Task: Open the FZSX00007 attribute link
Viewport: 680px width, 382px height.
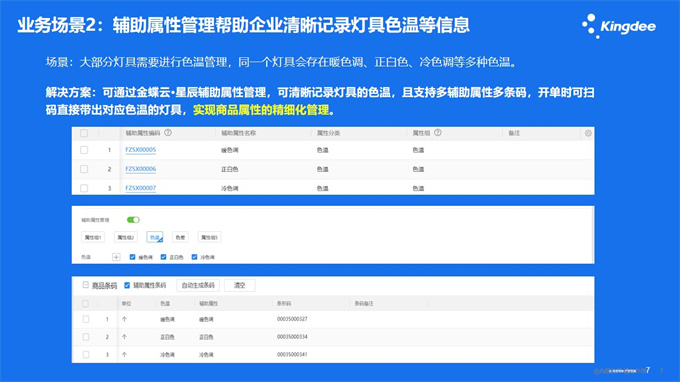Action: 141,188
